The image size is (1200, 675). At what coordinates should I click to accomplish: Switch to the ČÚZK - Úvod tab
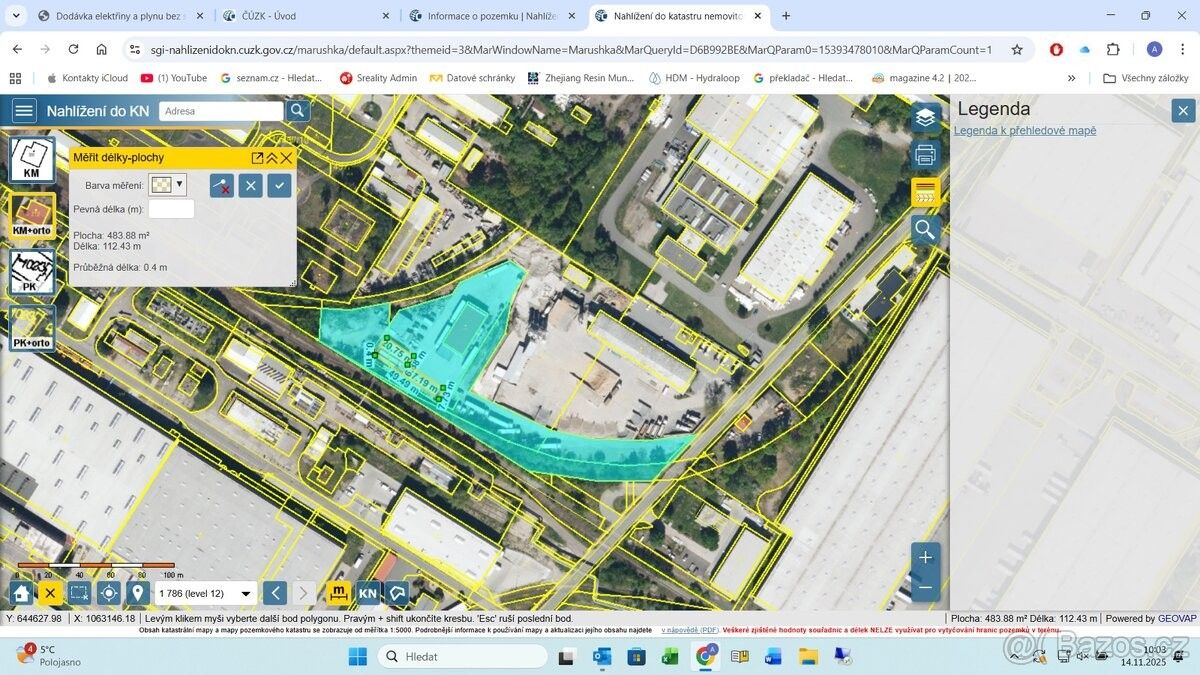tap(301, 16)
